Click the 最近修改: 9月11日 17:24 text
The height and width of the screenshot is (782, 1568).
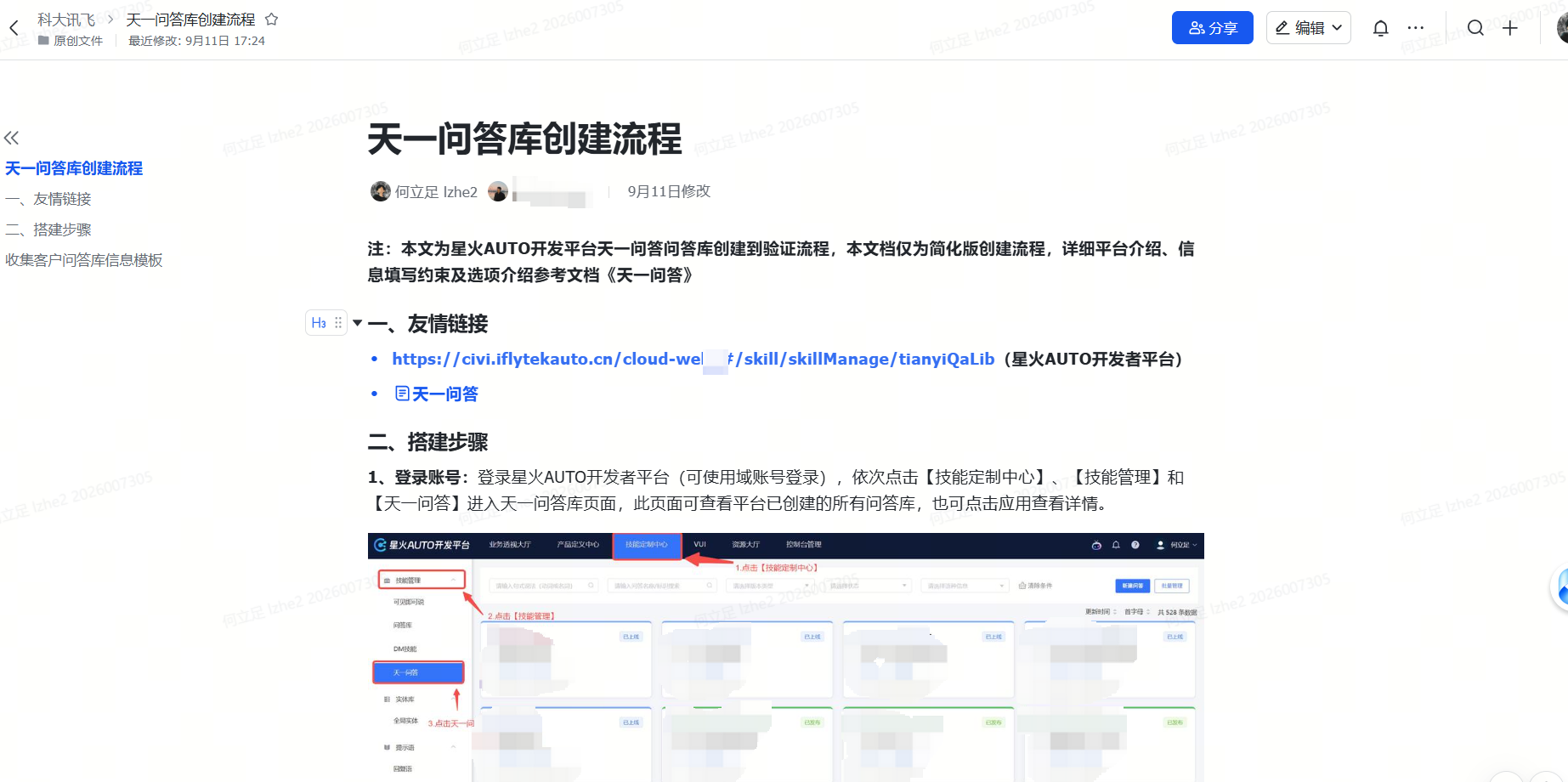coord(196,41)
